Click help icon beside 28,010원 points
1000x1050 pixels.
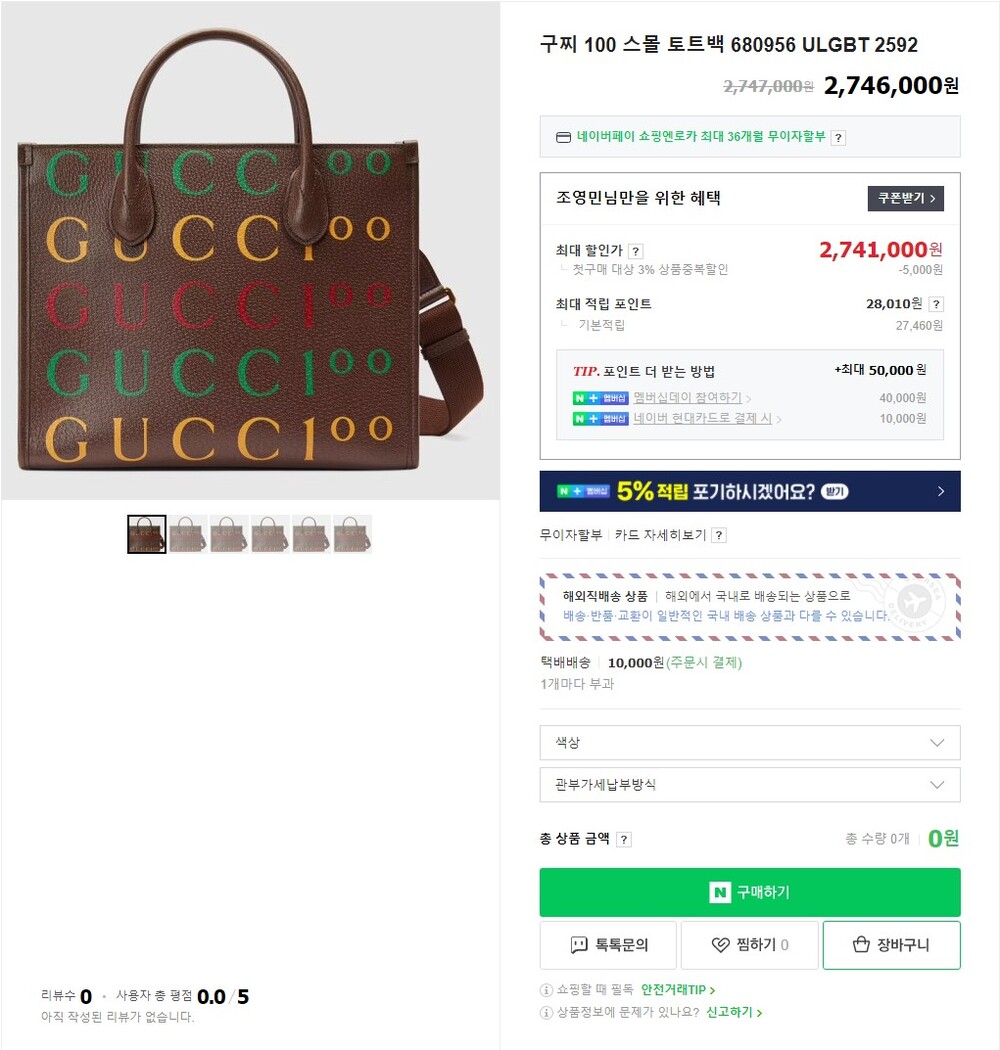click(x=936, y=304)
